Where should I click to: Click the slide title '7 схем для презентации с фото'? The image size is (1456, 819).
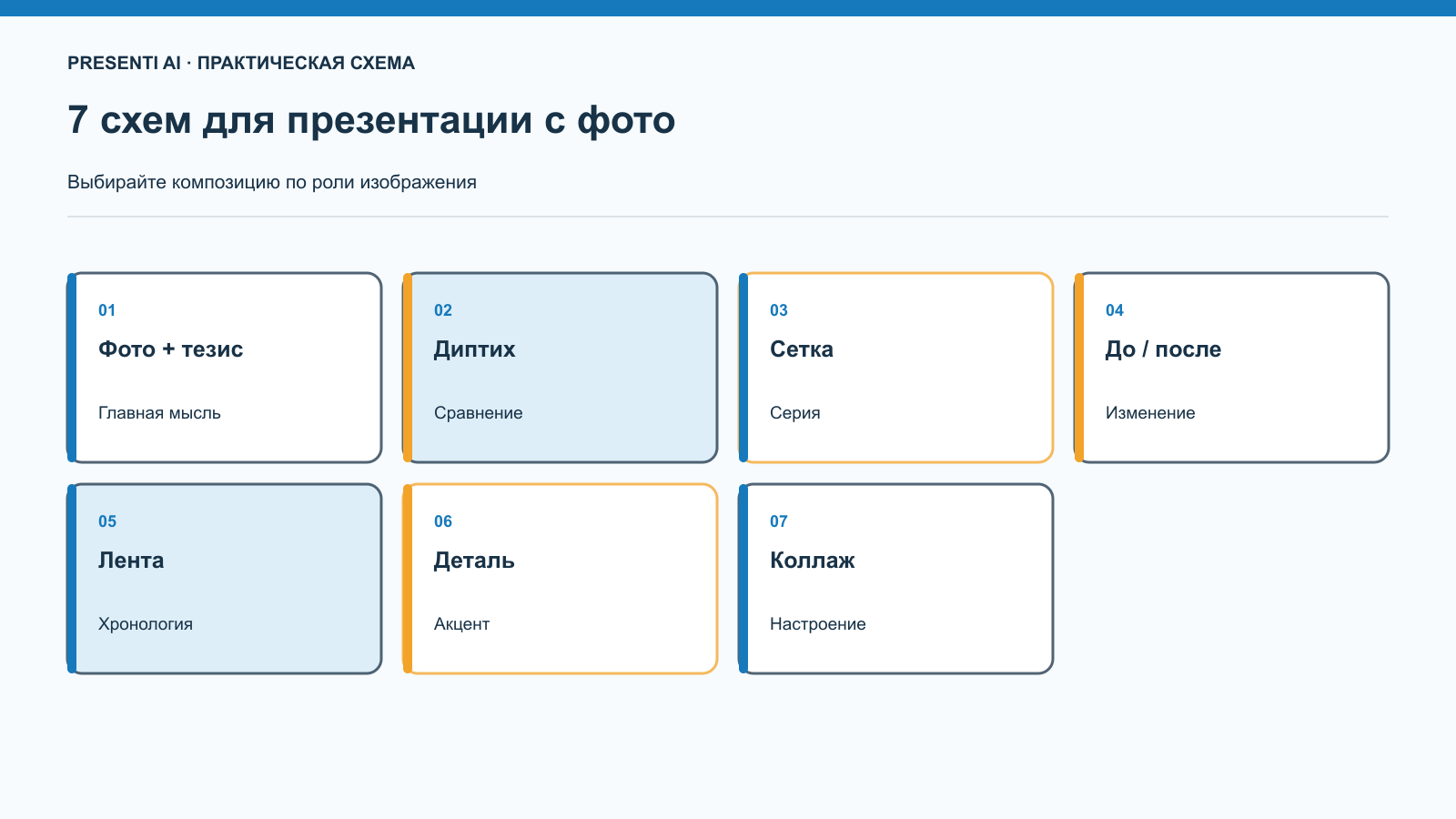(371, 120)
